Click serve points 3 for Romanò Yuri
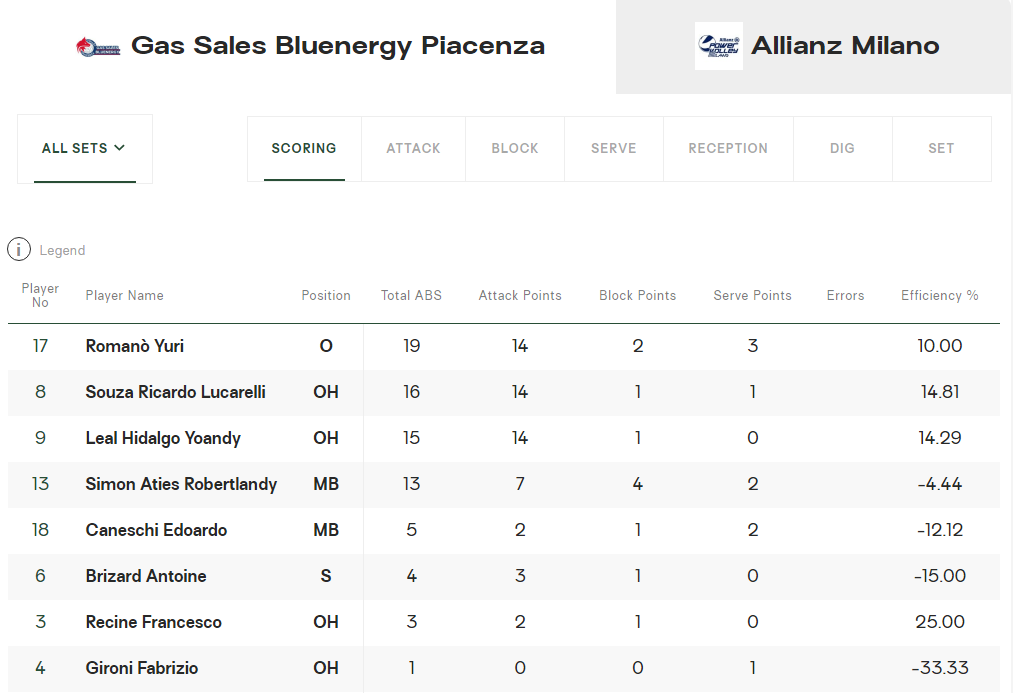Image resolution: width=1013 pixels, height=693 pixels. point(753,346)
